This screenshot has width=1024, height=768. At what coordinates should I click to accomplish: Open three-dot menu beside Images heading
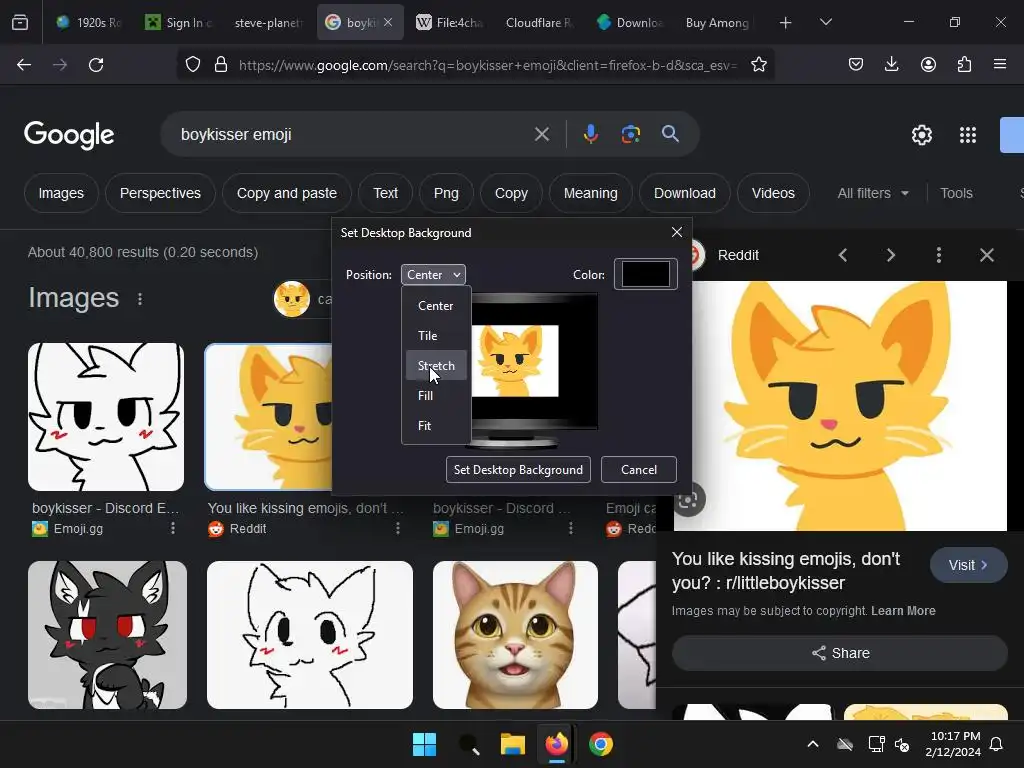coord(140,299)
